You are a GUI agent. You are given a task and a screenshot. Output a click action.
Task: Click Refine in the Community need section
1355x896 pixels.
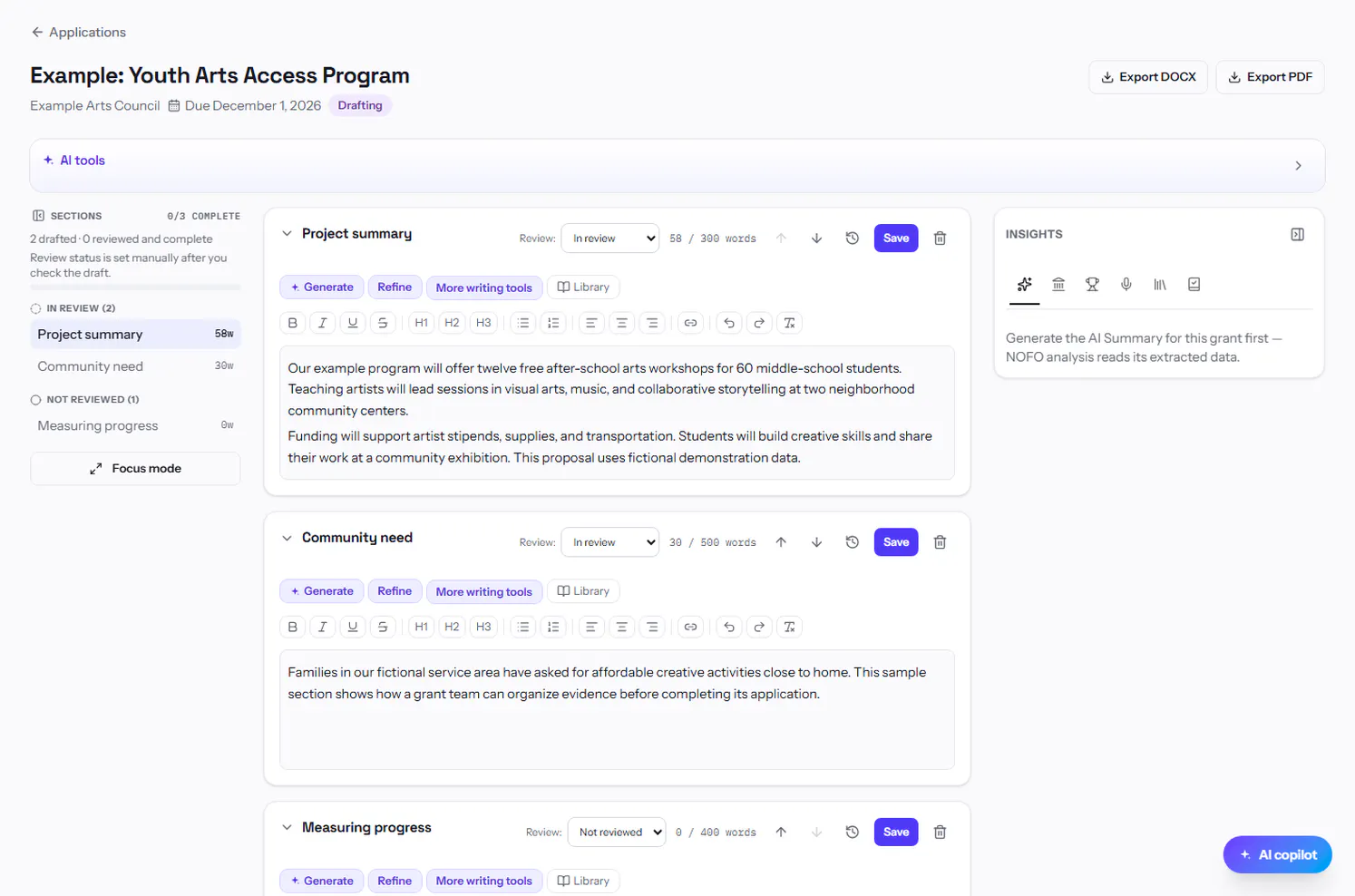[x=395, y=591]
